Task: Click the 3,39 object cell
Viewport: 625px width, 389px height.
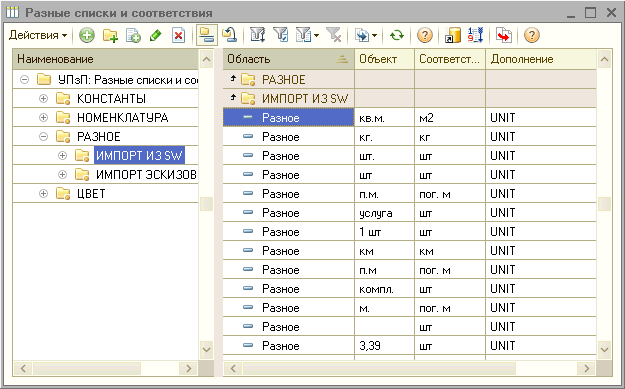Action: 384,346
